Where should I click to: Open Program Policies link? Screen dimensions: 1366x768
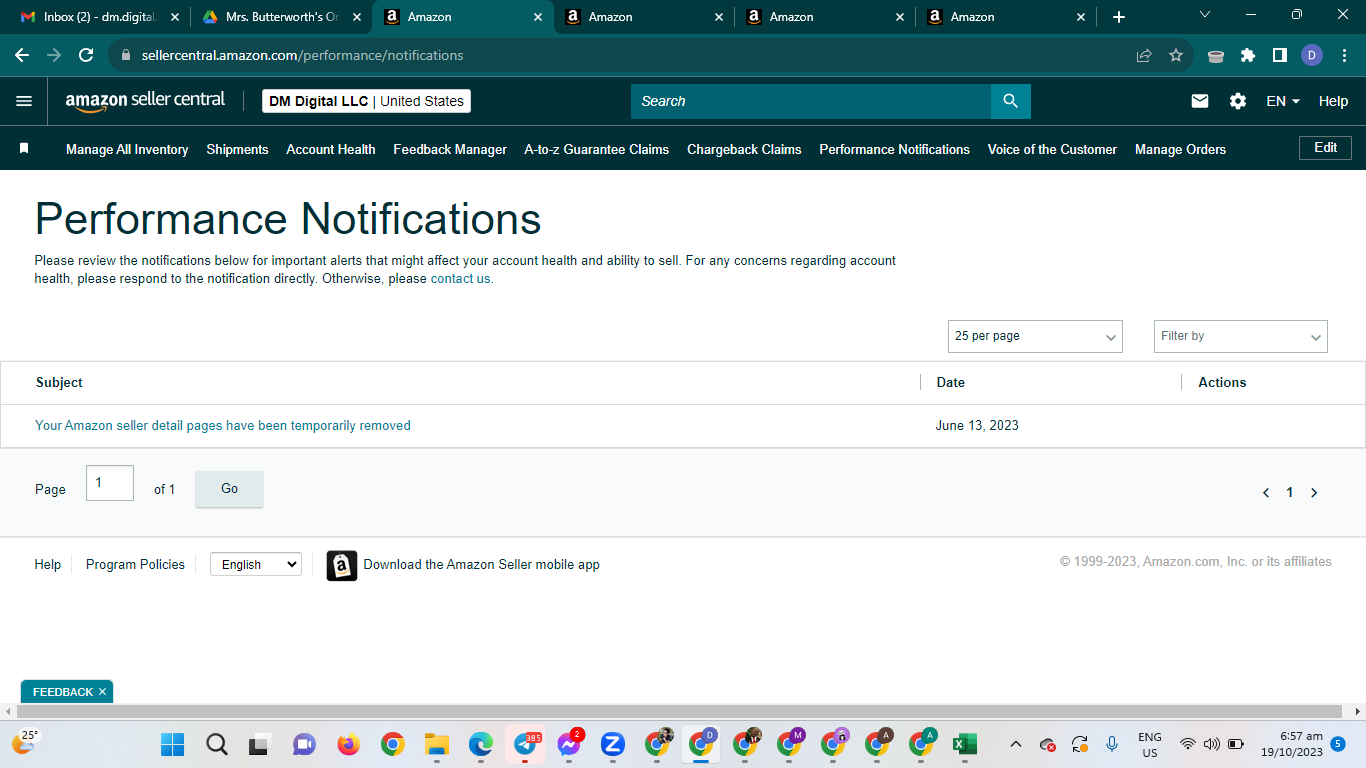click(135, 564)
